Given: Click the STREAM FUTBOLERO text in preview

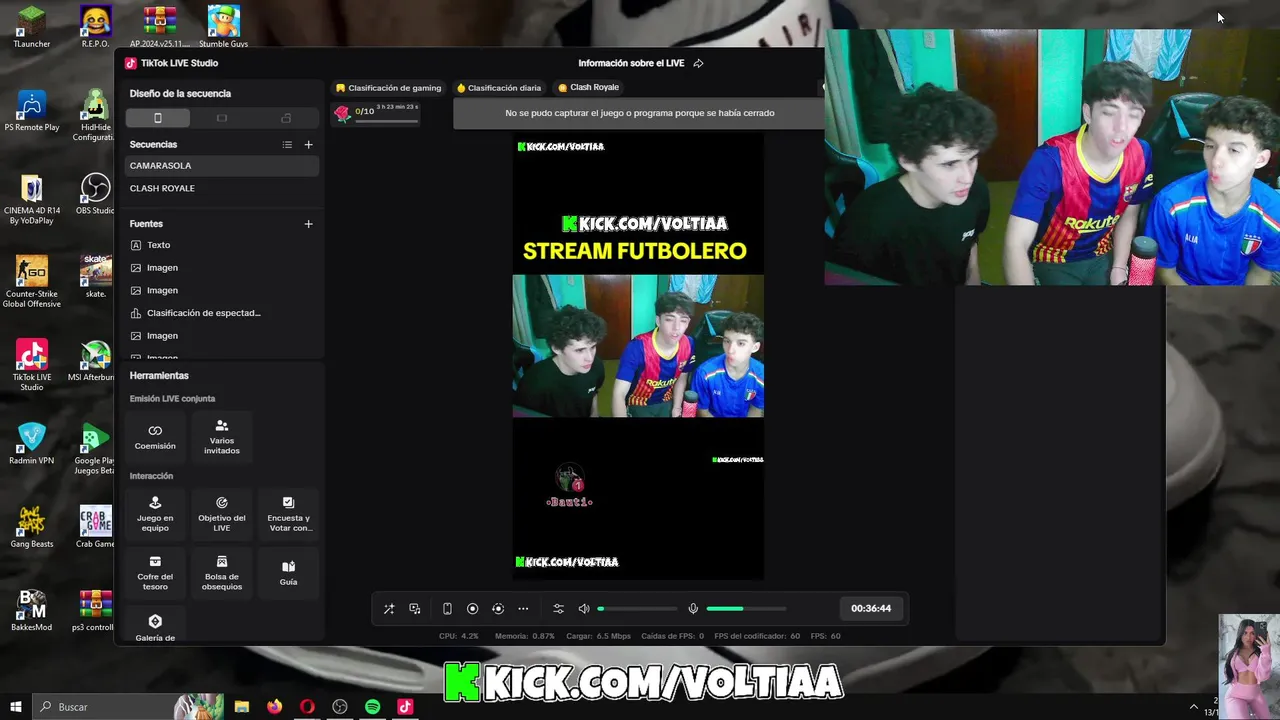Looking at the screenshot, I should click(635, 251).
